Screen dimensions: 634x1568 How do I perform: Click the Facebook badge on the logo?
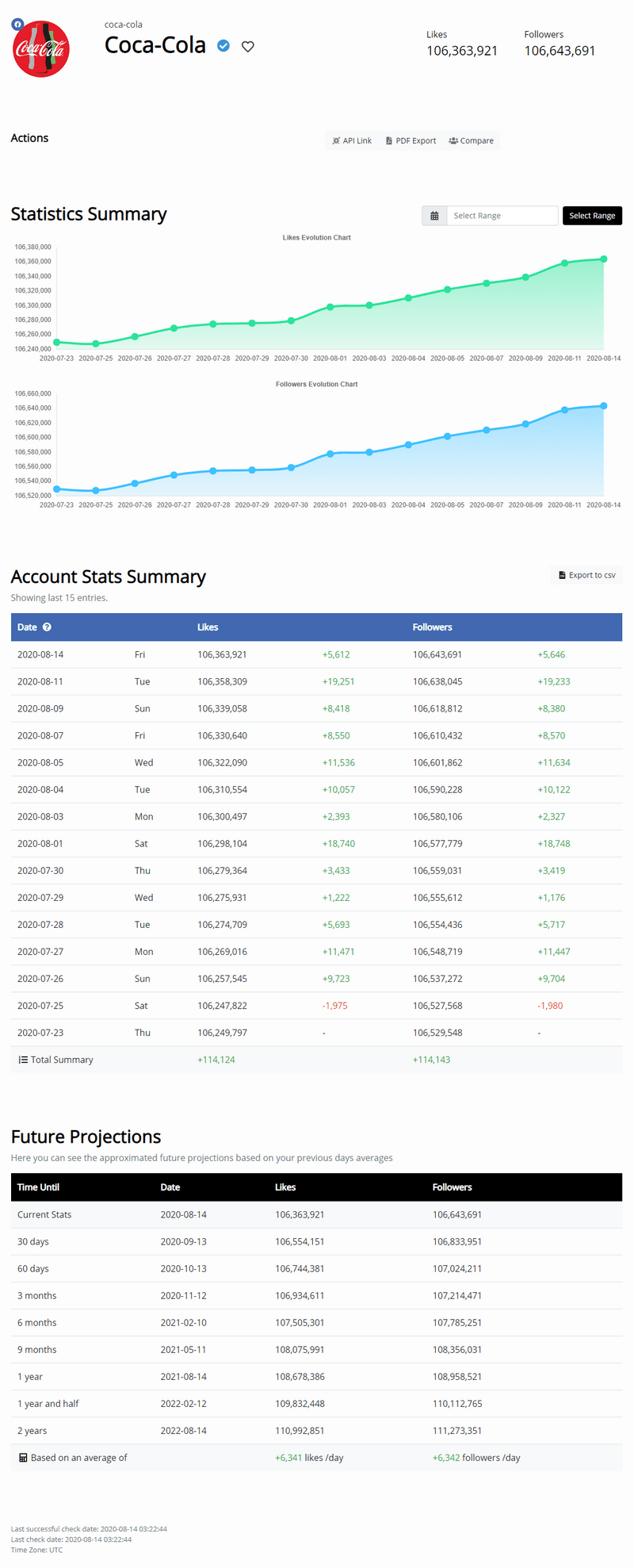[x=17, y=25]
